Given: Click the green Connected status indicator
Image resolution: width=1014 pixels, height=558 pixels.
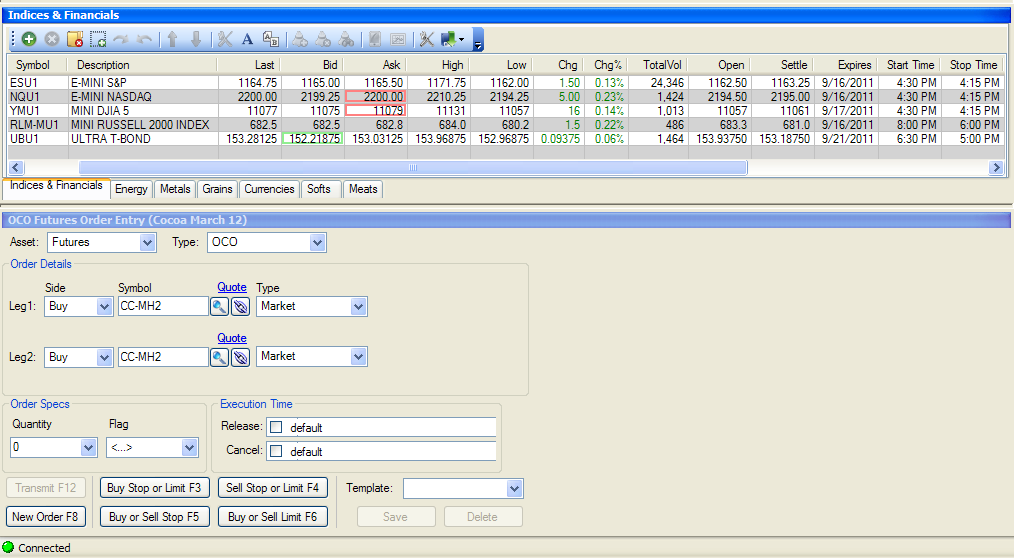Looking at the screenshot, I should [x=8, y=548].
